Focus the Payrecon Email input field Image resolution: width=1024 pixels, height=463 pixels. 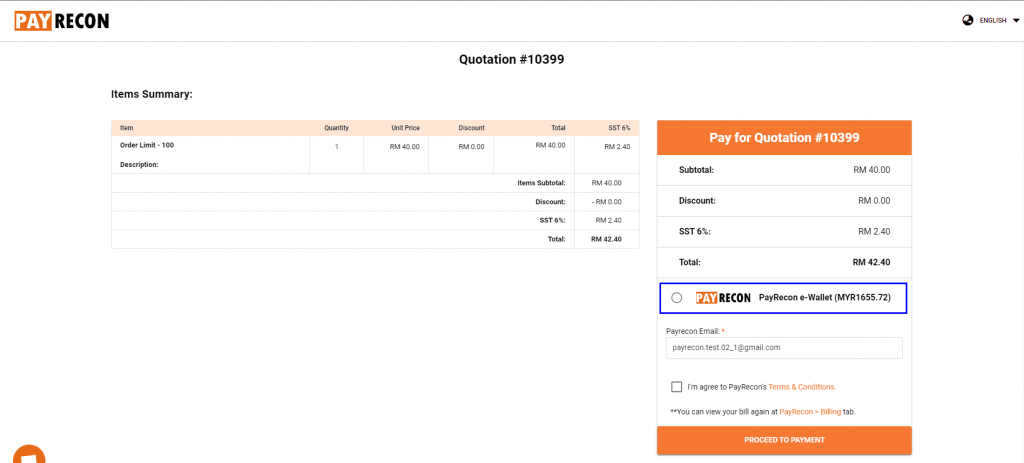(784, 348)
